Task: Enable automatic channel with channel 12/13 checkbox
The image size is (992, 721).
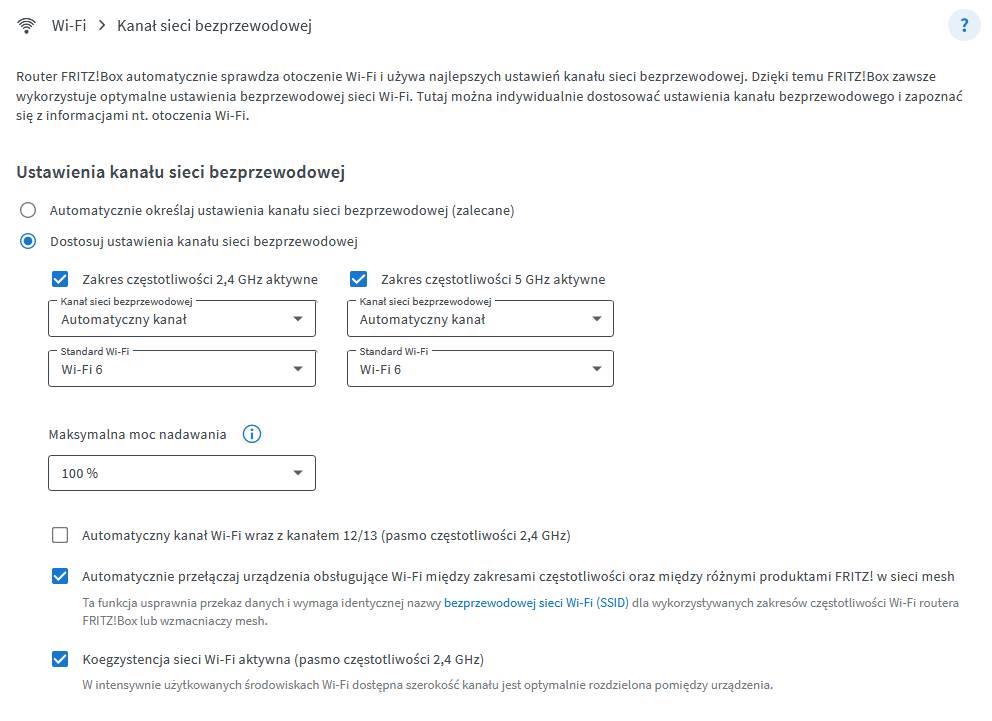Action: click(60, 535)
